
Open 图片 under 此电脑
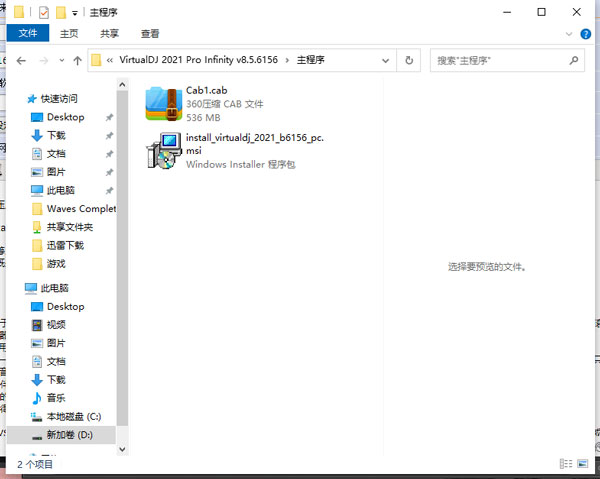[56, 343]
